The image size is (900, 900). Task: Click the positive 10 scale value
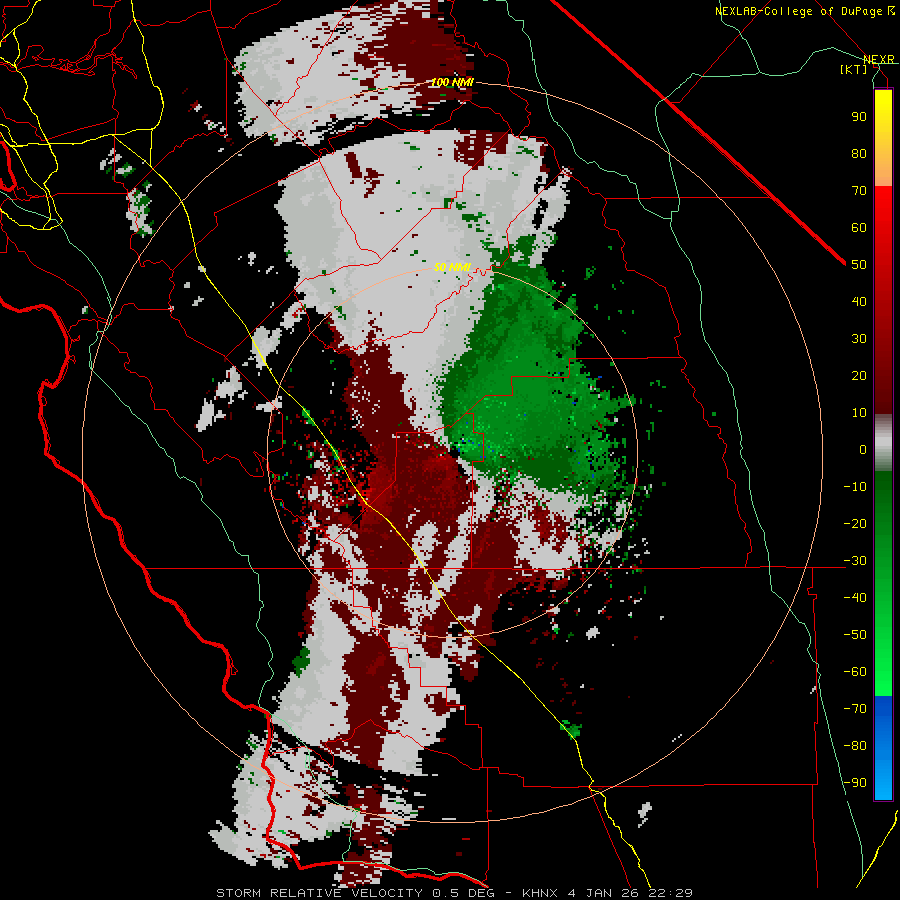[x=859, y=413]
